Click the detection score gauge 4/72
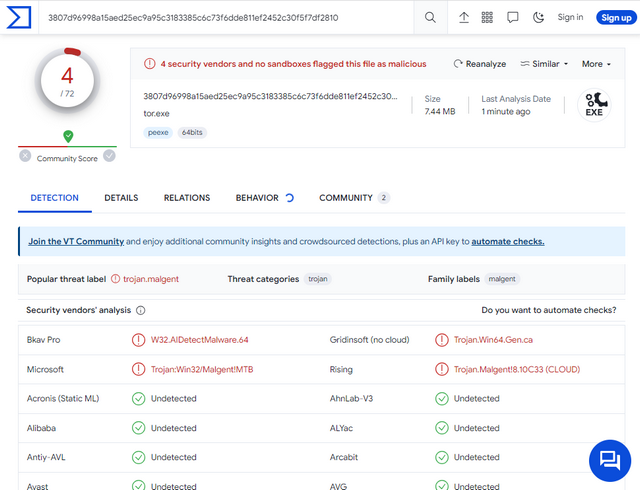Image resolution: width=640 pixels, height=490 pixels. pos(67,80)
